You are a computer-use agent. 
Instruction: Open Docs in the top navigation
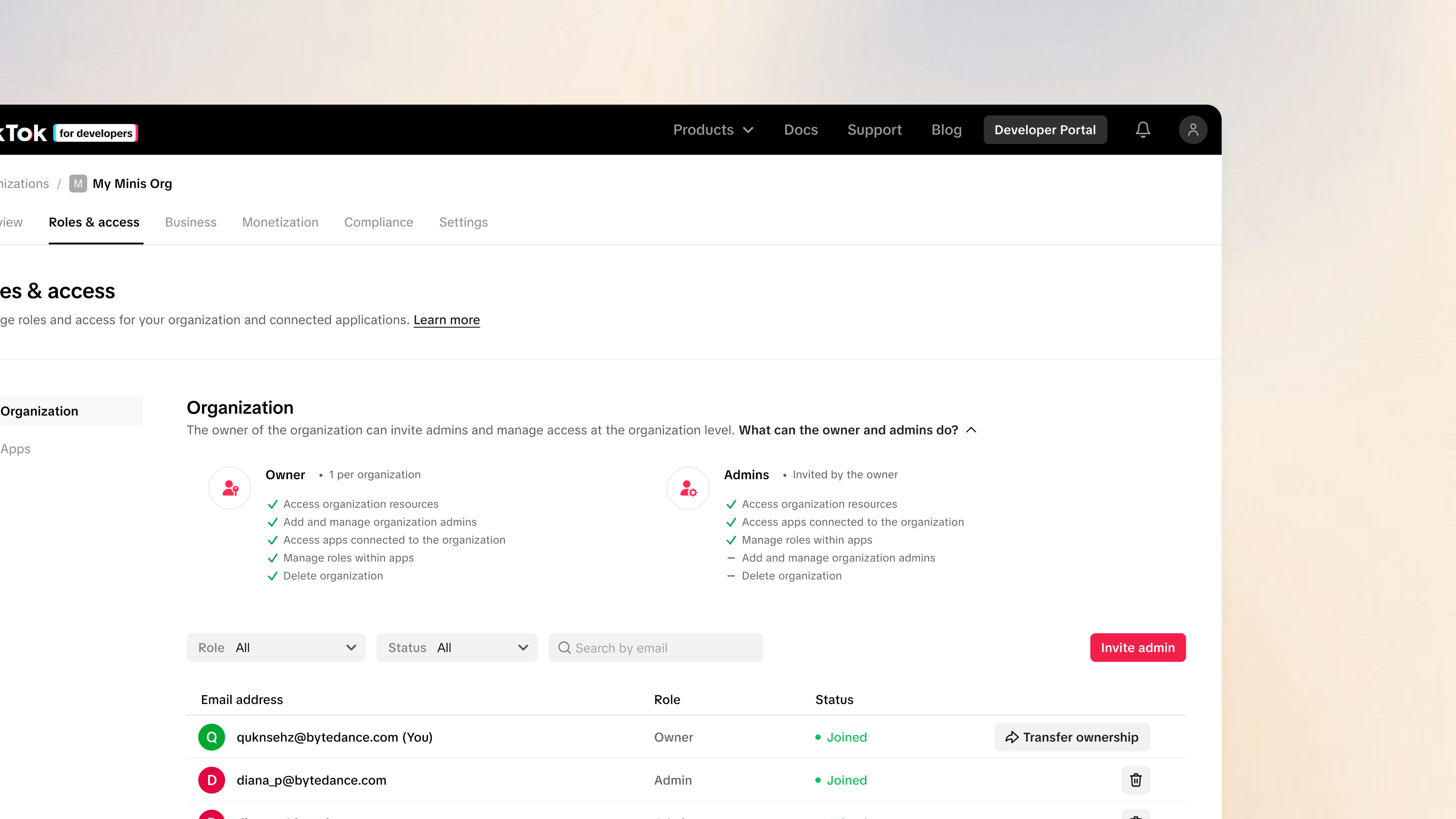pyautogui.click(x=801, y=130)
